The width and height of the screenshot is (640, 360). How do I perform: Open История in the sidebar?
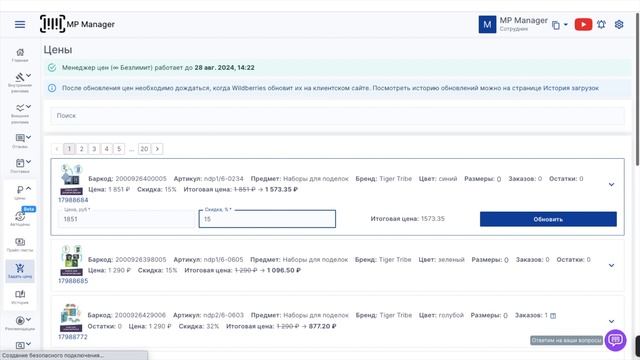20,297
